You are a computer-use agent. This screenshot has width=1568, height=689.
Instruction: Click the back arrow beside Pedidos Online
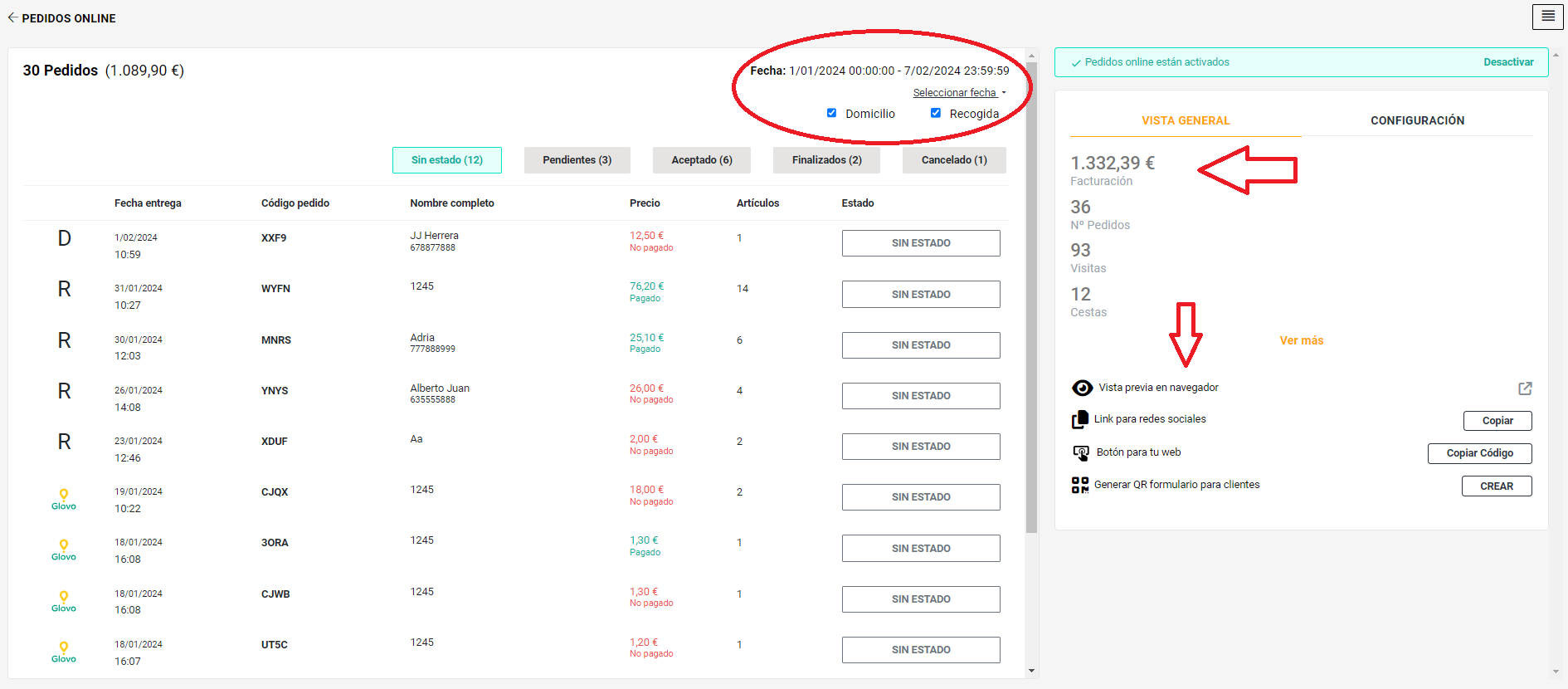(12, 17)
